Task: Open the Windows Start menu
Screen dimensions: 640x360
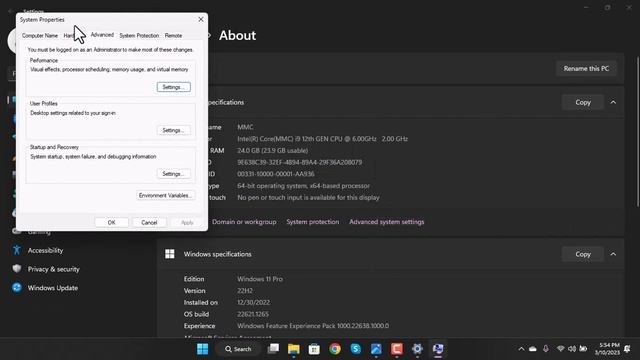Action: click(x=202, y=349)
